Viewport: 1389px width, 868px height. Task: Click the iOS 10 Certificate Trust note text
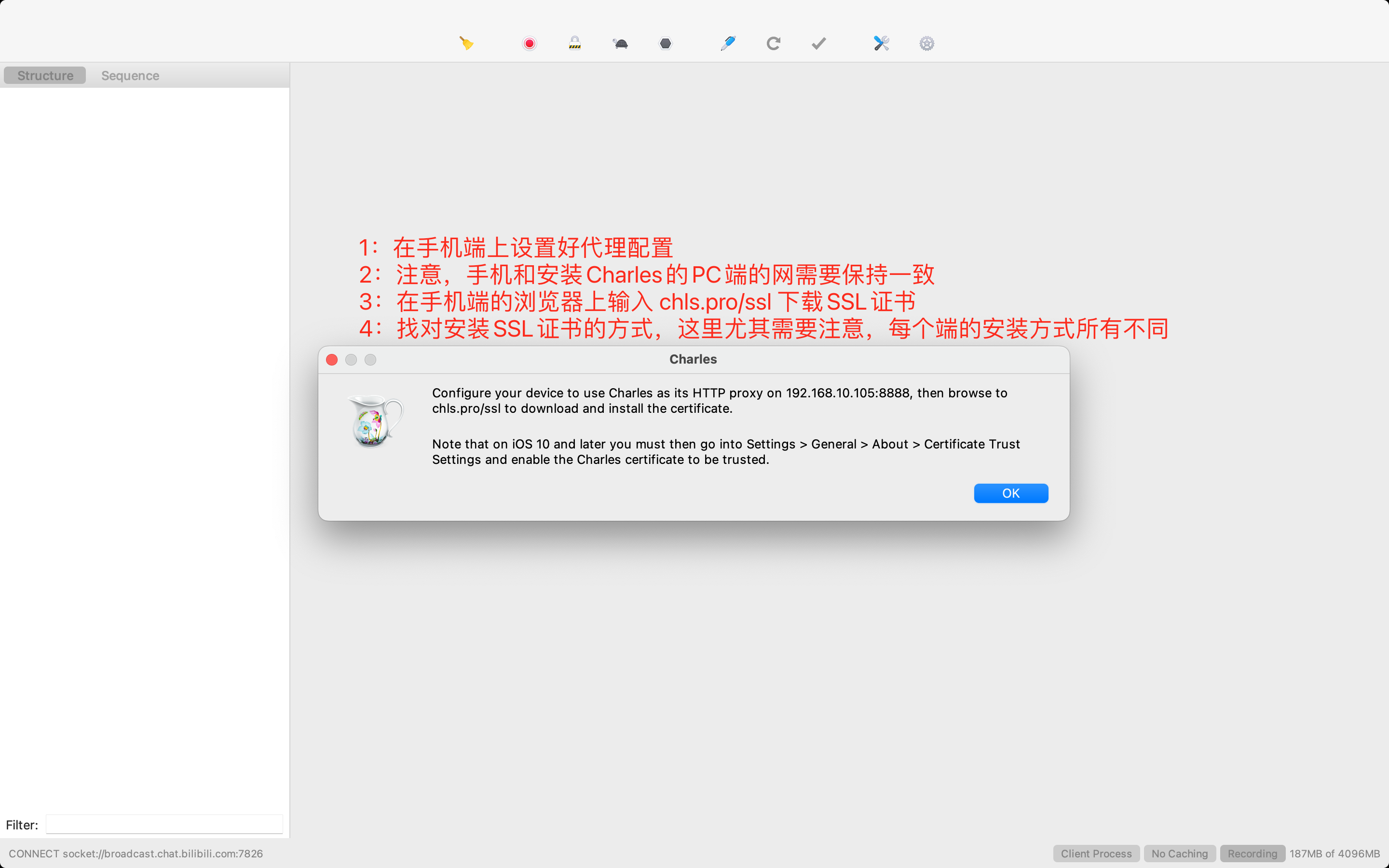tap(726, 452)
